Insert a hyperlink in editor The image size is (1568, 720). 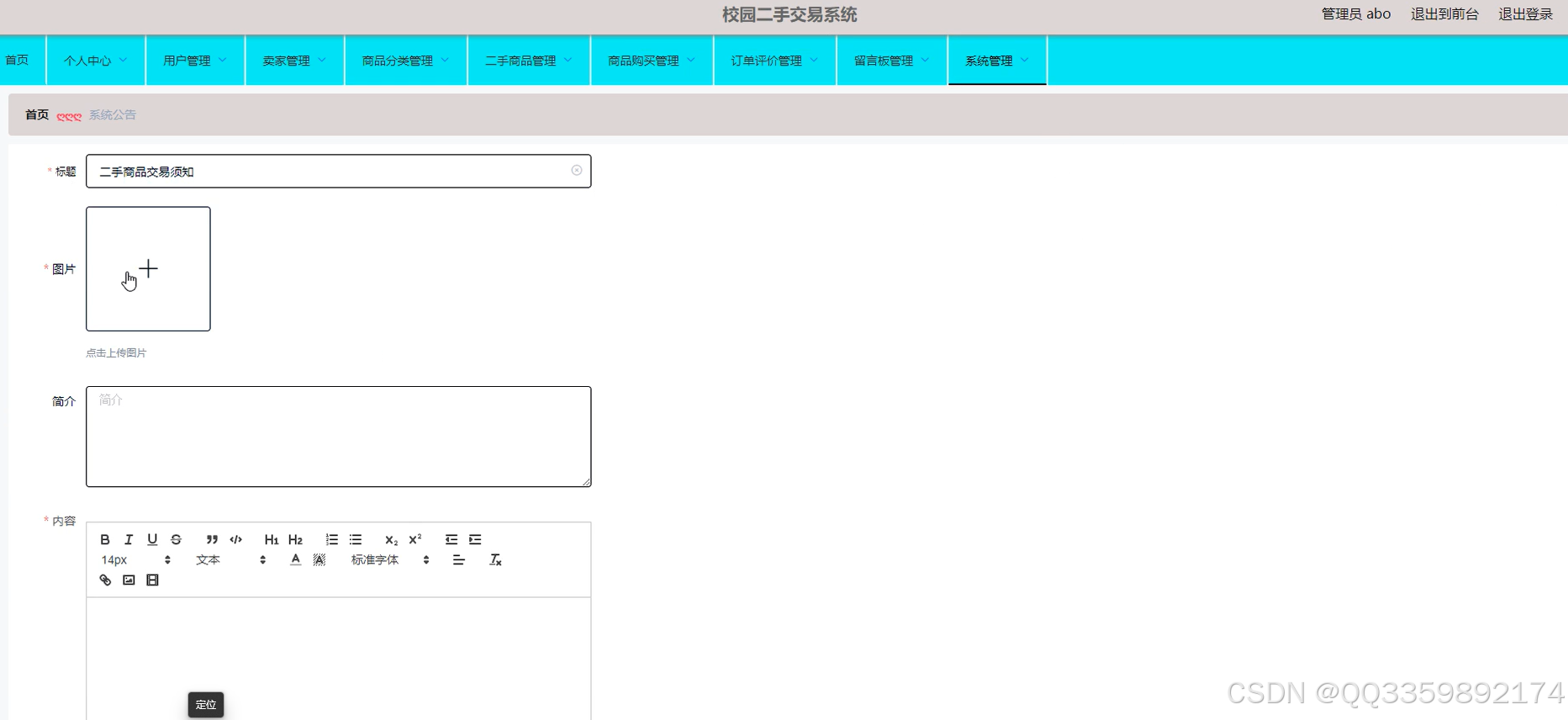[x=105, y=580]
